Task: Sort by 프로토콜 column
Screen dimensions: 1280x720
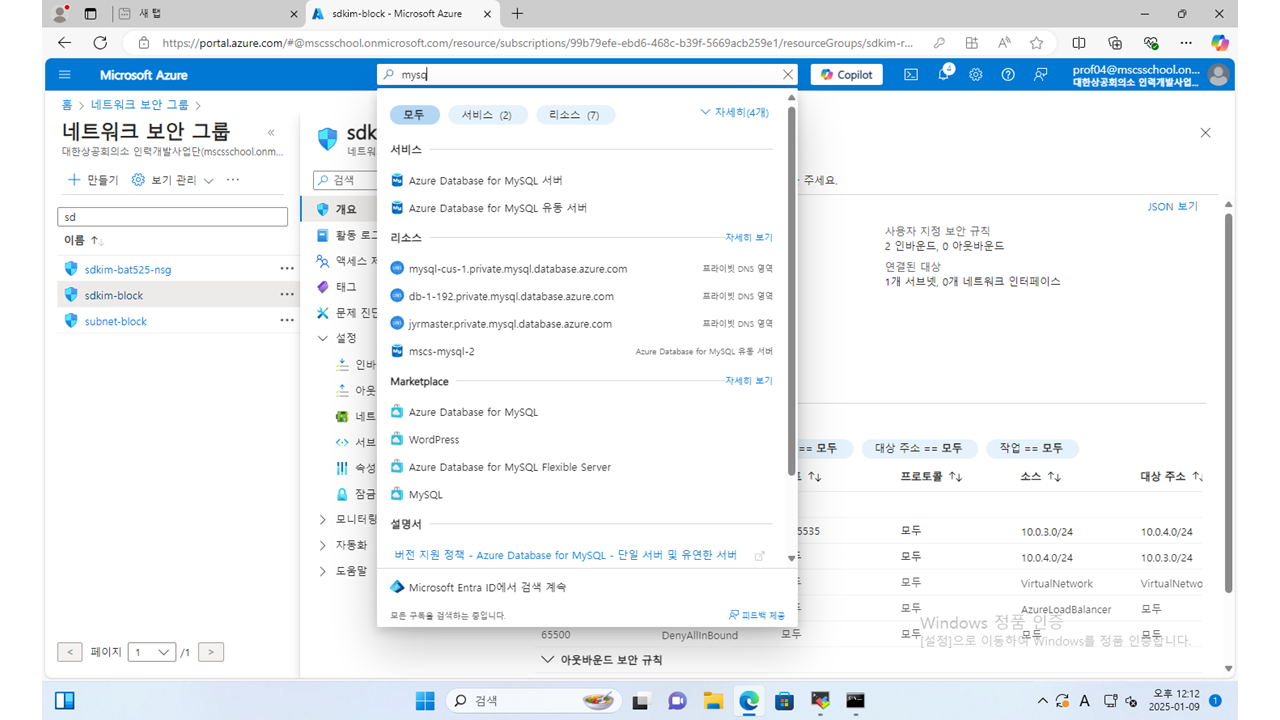Action: click(x=931, y=477)
